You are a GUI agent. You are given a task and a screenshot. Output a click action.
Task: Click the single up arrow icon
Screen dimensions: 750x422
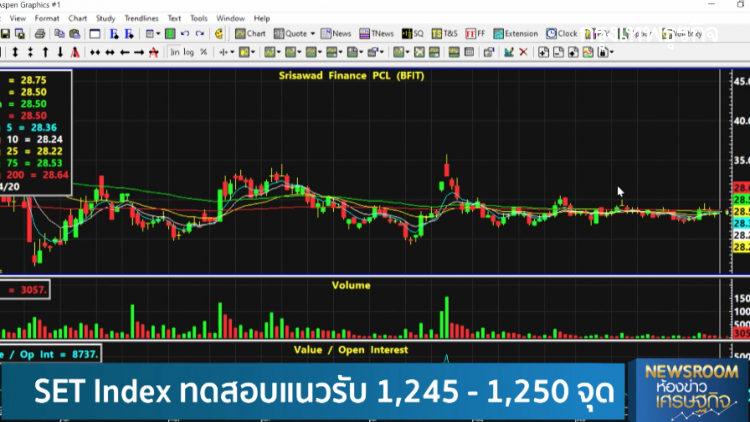[45, 52]
